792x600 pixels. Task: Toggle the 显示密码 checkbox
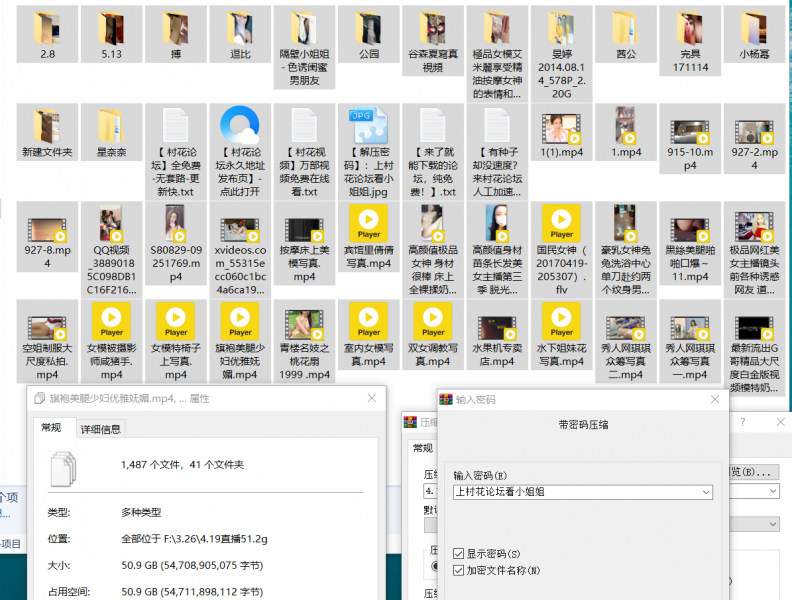point(459,553)
